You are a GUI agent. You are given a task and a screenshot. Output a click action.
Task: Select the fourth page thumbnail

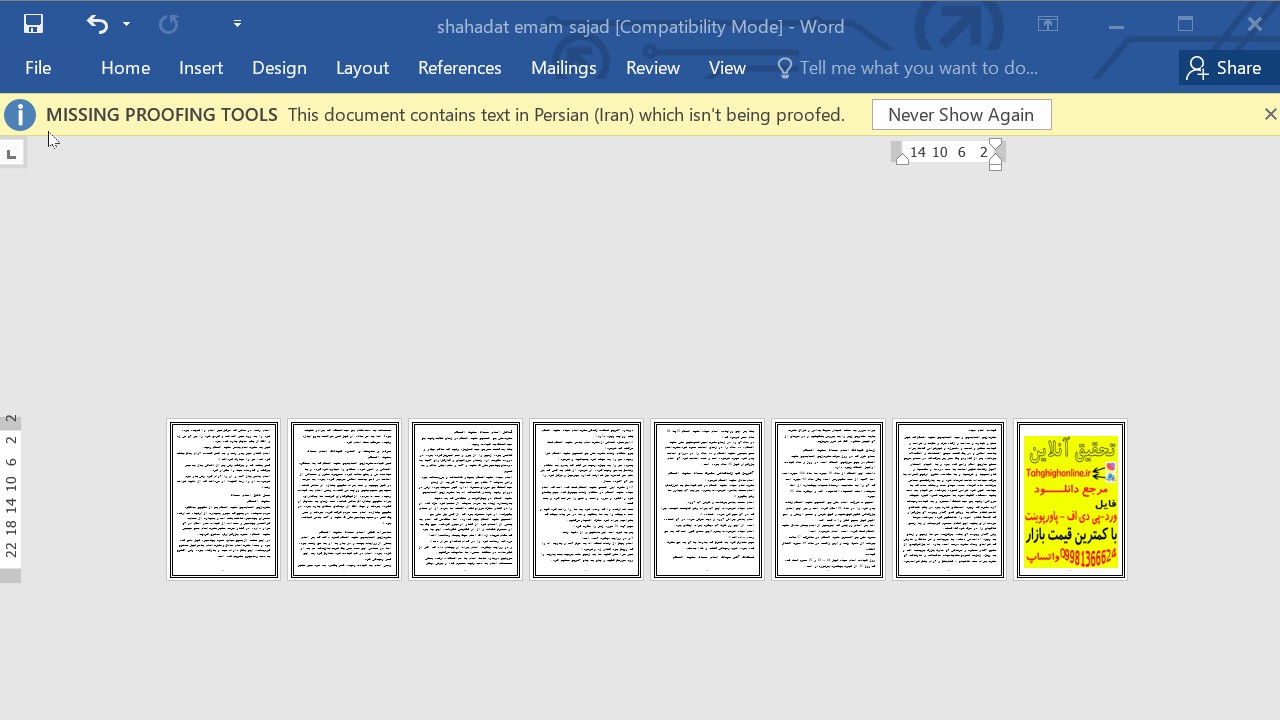[587, 500]
